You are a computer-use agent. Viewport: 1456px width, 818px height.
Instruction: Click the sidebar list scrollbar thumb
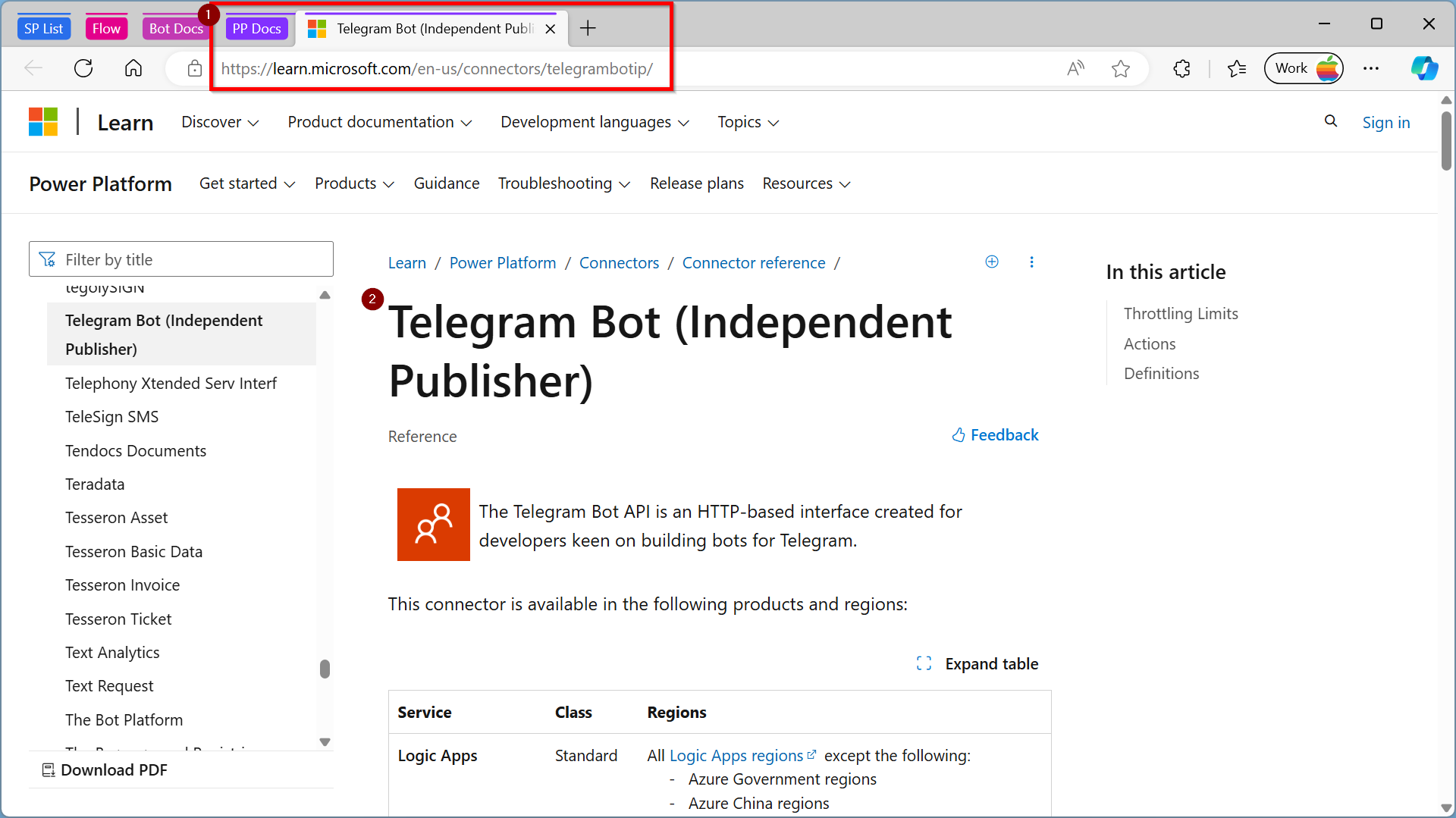325,669
